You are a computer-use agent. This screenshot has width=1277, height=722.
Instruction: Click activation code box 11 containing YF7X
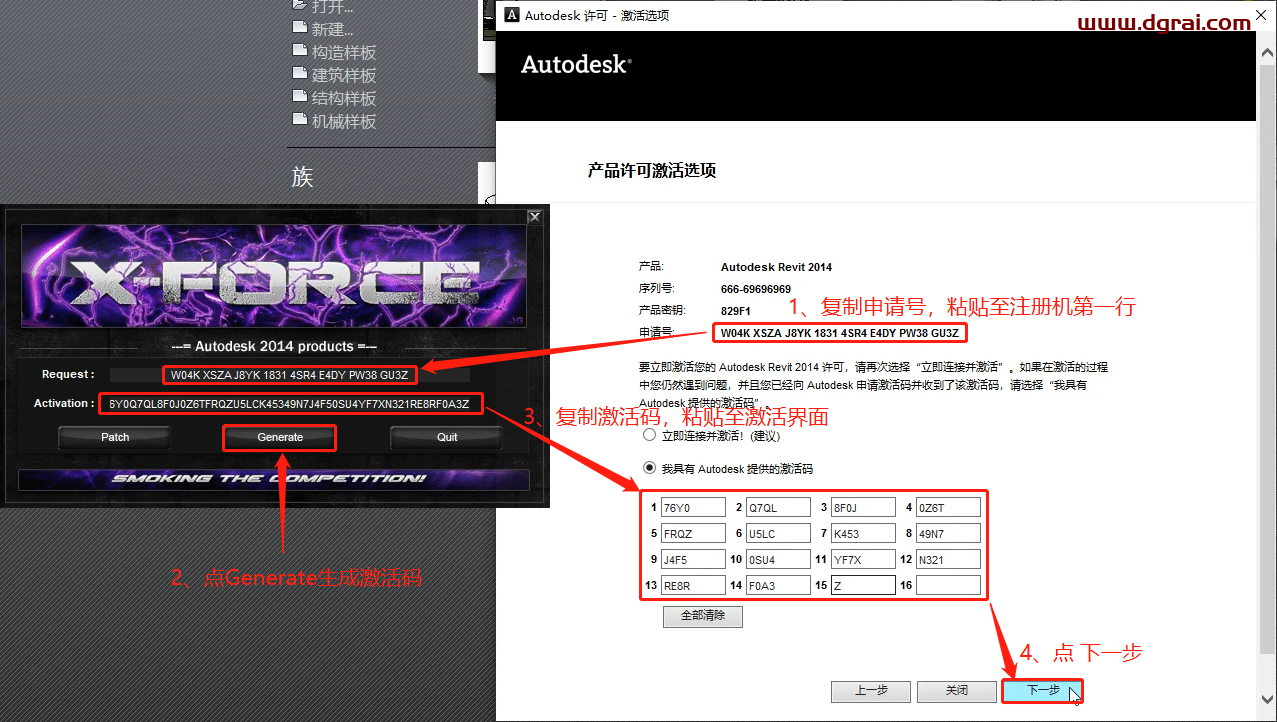[x=863, y=559]
